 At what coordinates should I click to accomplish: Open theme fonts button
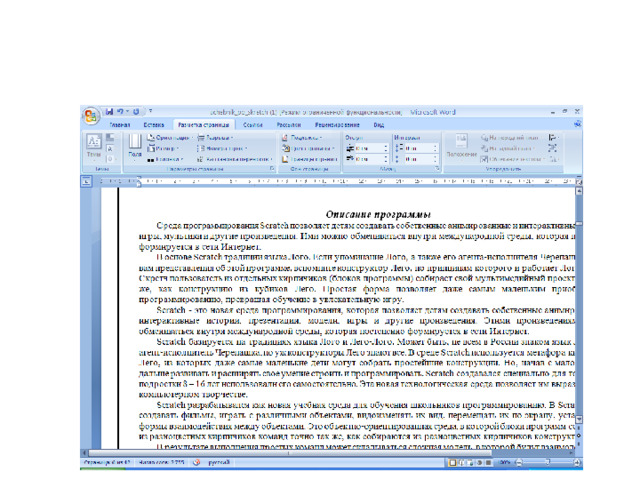tap(110, 149)
